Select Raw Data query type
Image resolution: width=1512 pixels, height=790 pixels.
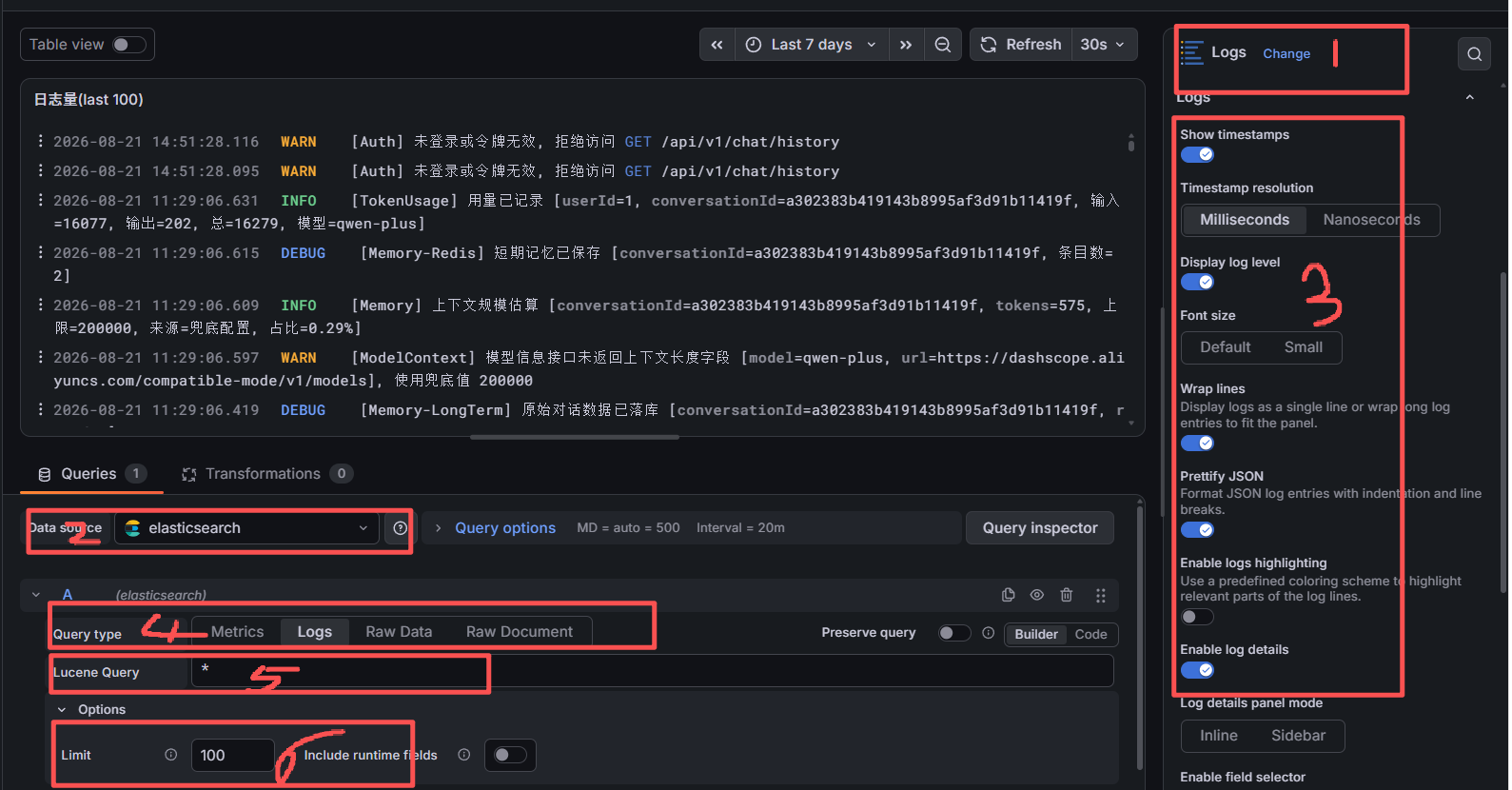399,632
